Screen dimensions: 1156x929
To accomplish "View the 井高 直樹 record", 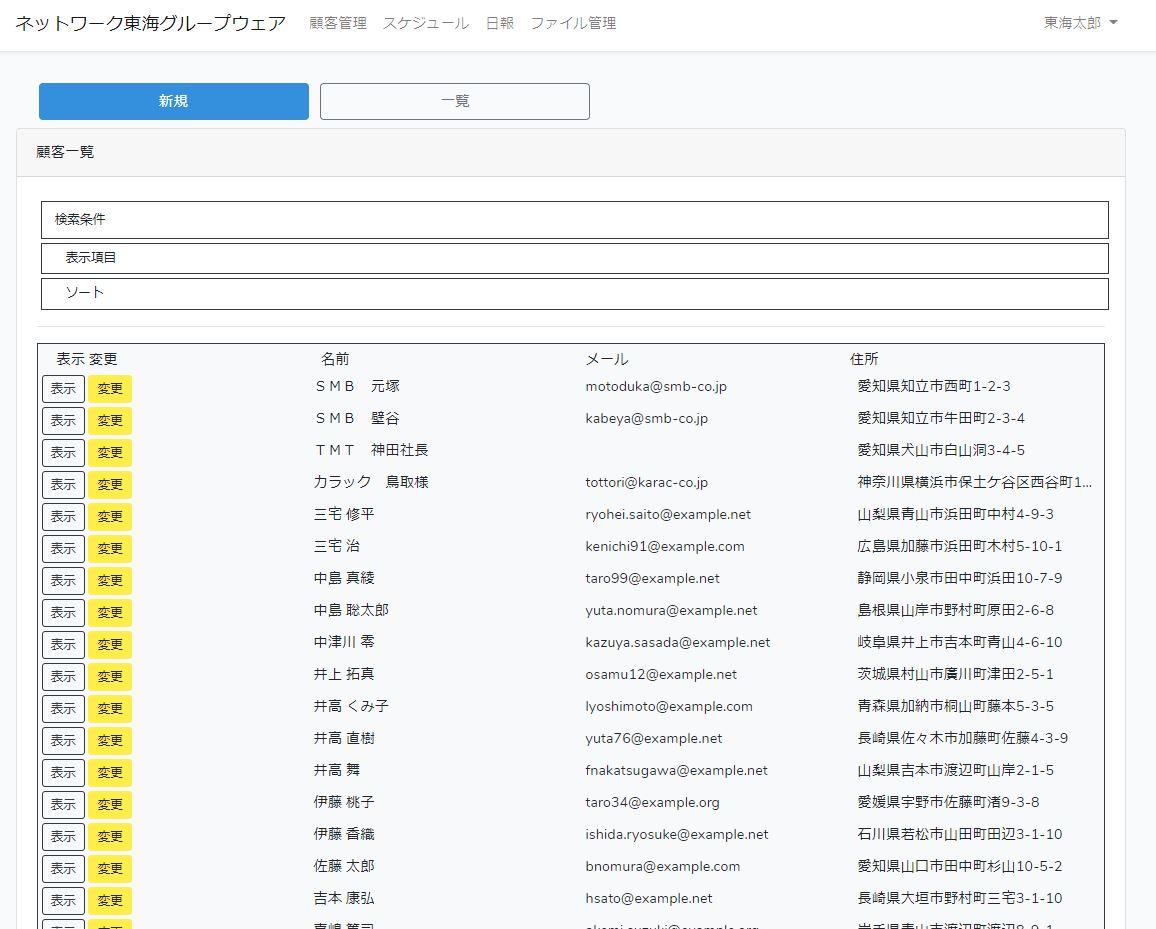I will [63, 740].
